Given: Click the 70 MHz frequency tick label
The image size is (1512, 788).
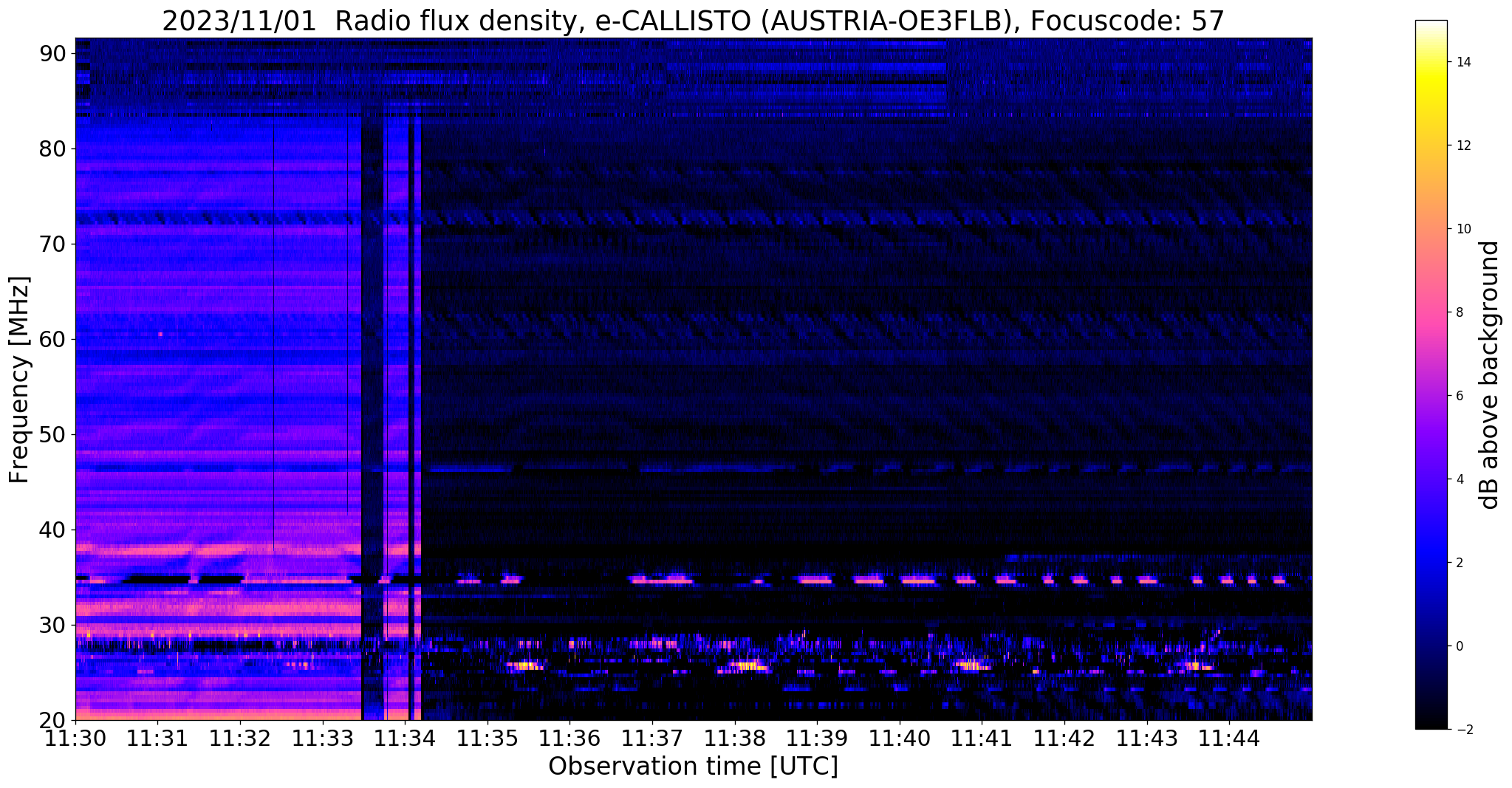Looking at the screenshot, I should (53, 244).
